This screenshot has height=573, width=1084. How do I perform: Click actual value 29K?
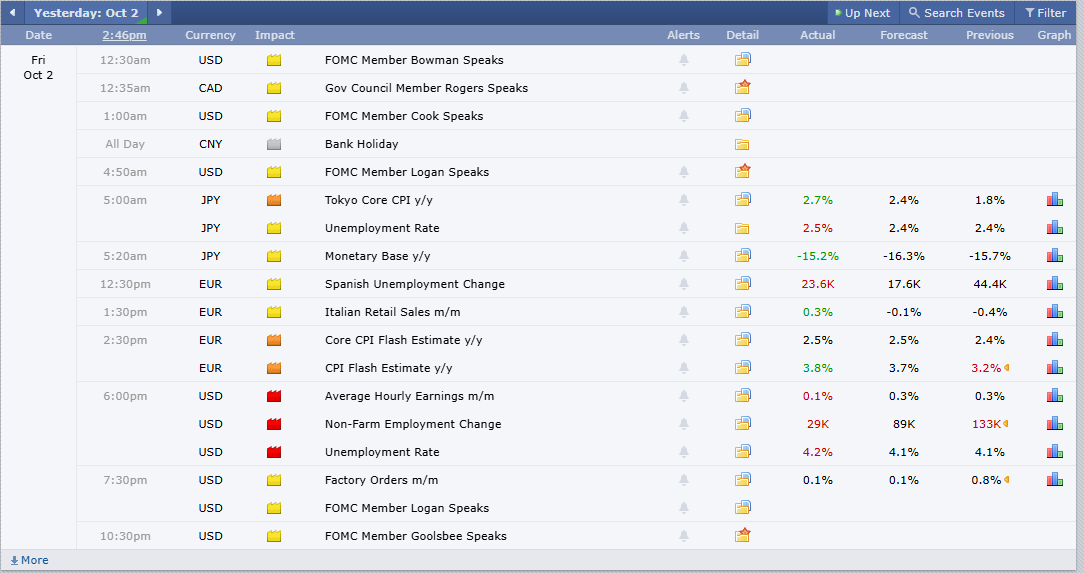point(818,424)
